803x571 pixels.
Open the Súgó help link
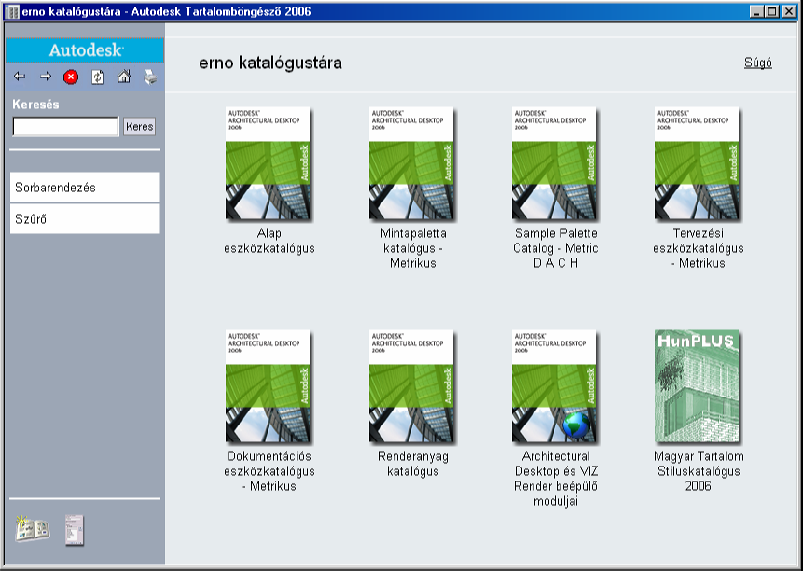pyautogui.click(x=757, y=63)
